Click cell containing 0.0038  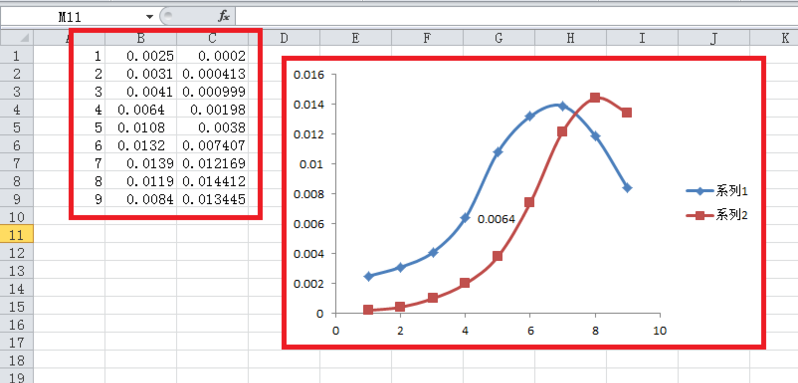pos(212,127)
